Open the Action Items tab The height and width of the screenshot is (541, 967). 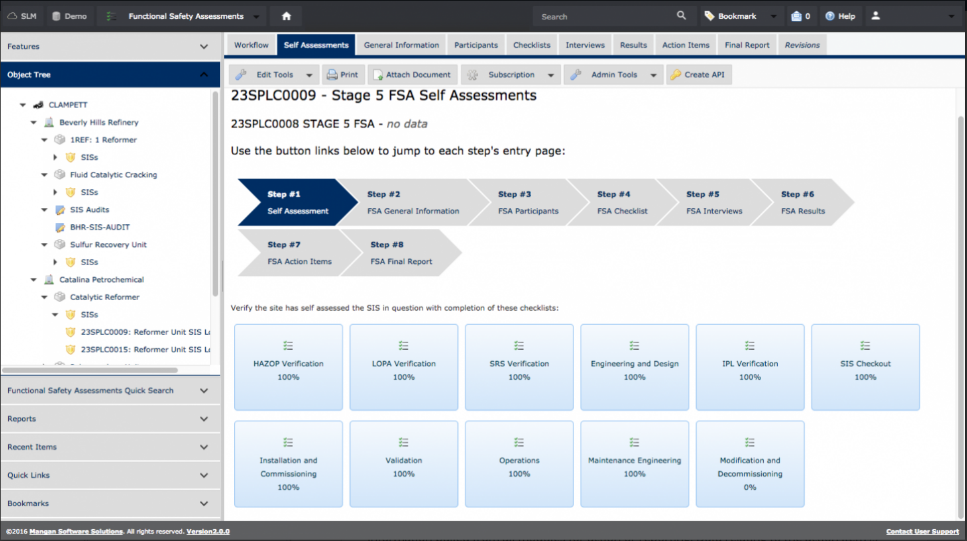pyautogui.click(x=686, y=45)
